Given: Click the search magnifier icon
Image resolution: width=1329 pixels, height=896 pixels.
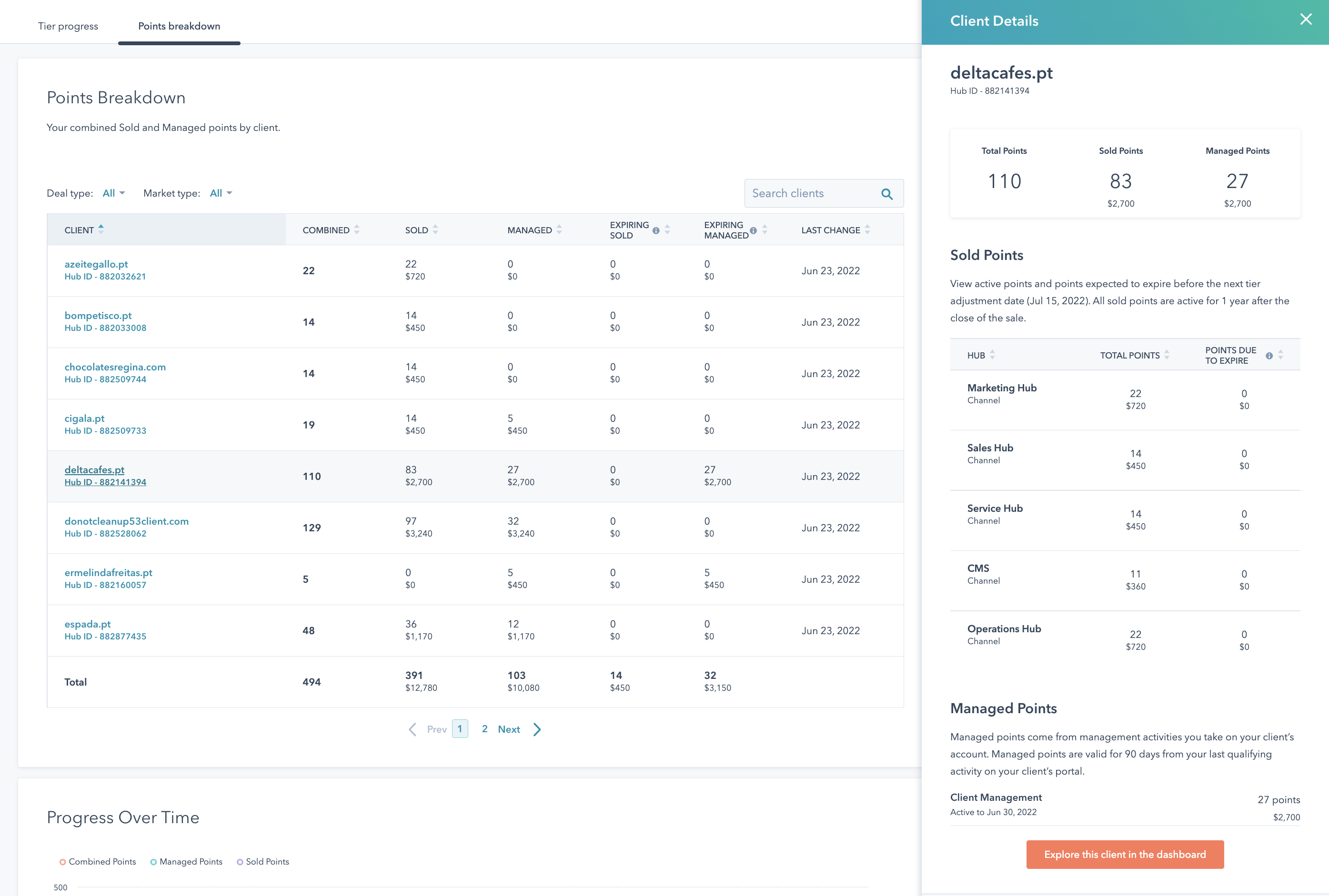Looking at the screenshot, I should point(886,194).
